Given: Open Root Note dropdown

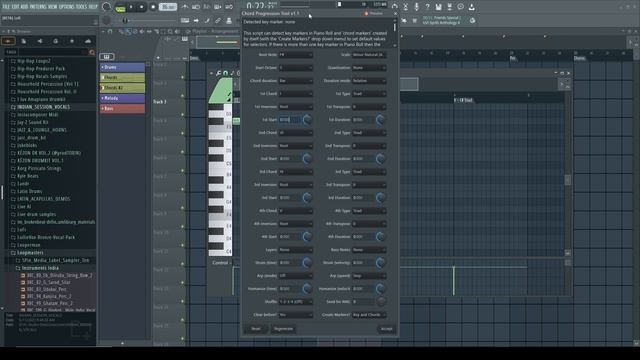Looking at the screenshot, I should (296, 55).
